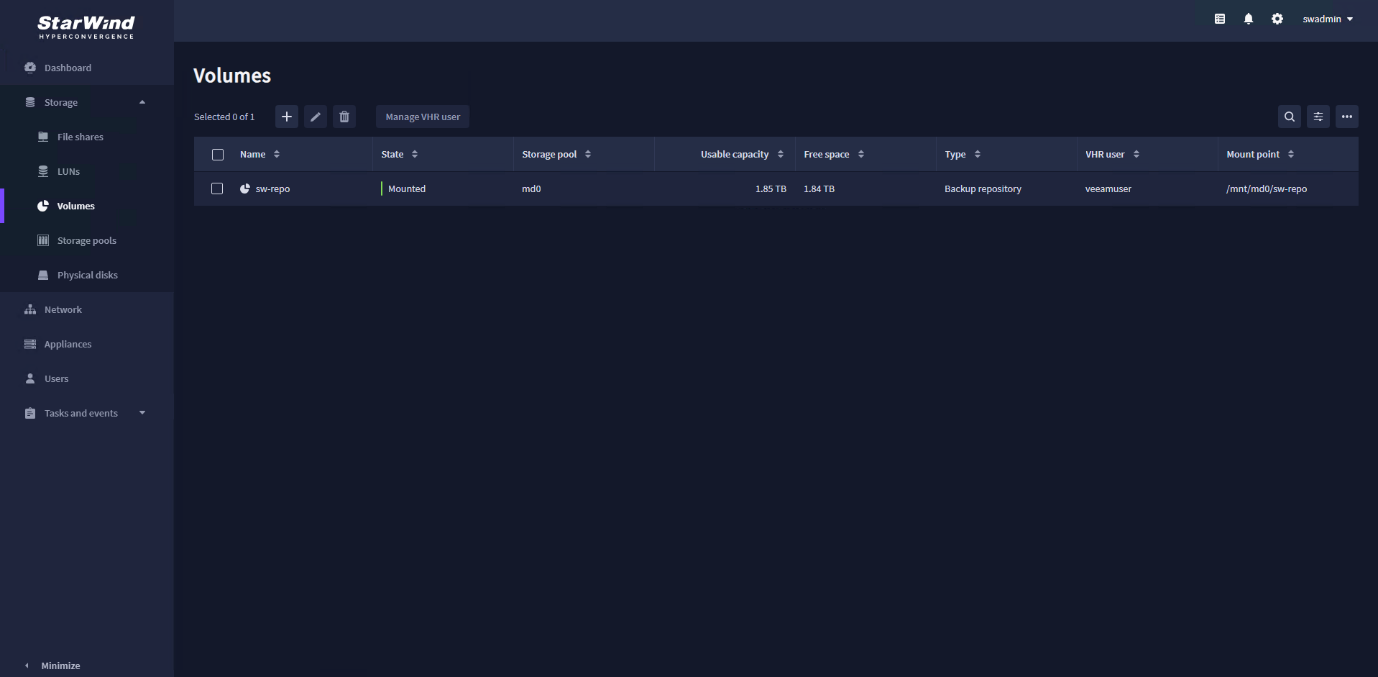Open Storage pools page
Viewport: 1378px width, 677px height.
click(x=87, y=240)
